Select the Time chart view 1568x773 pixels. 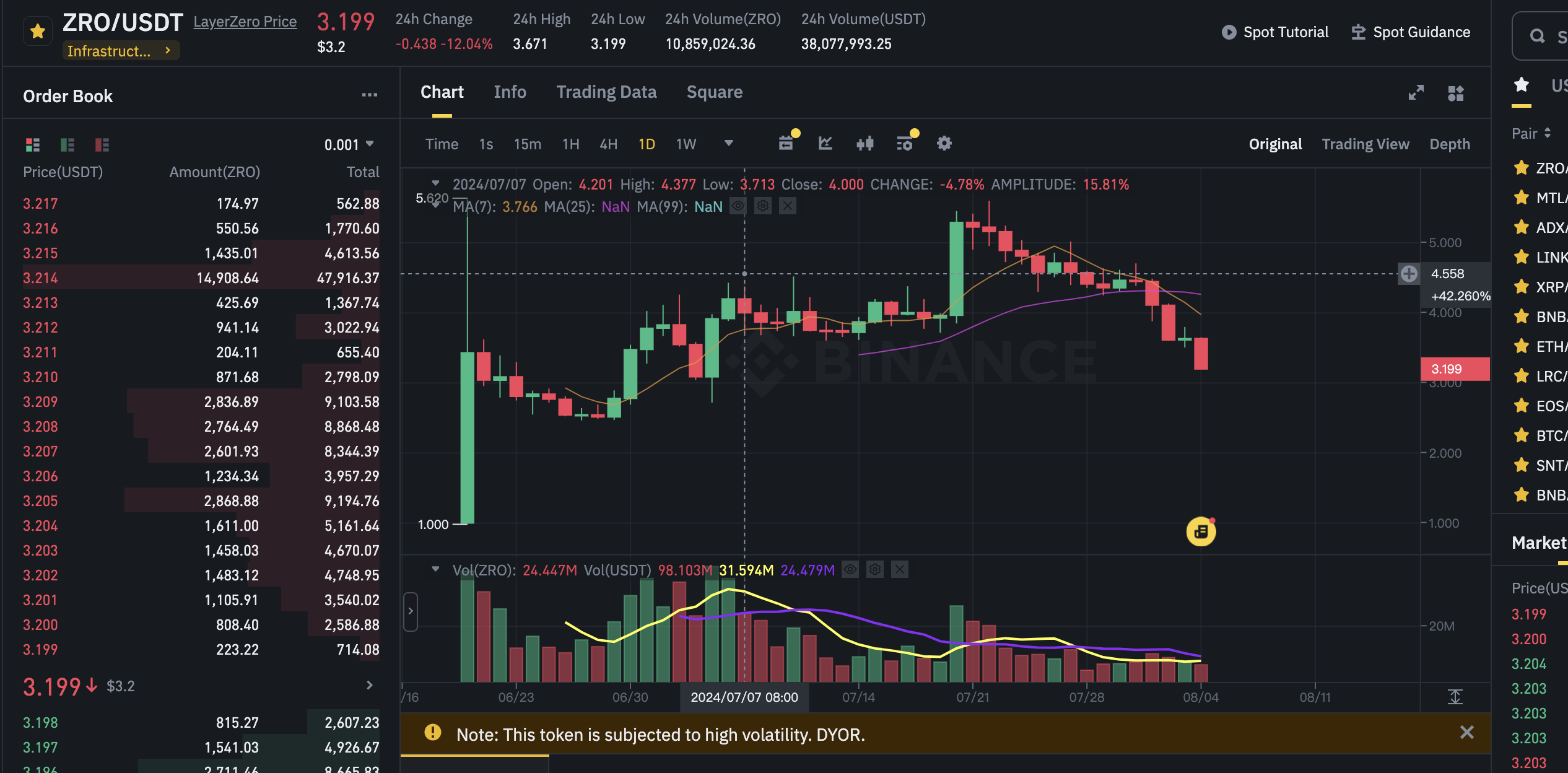coord(442,144)
